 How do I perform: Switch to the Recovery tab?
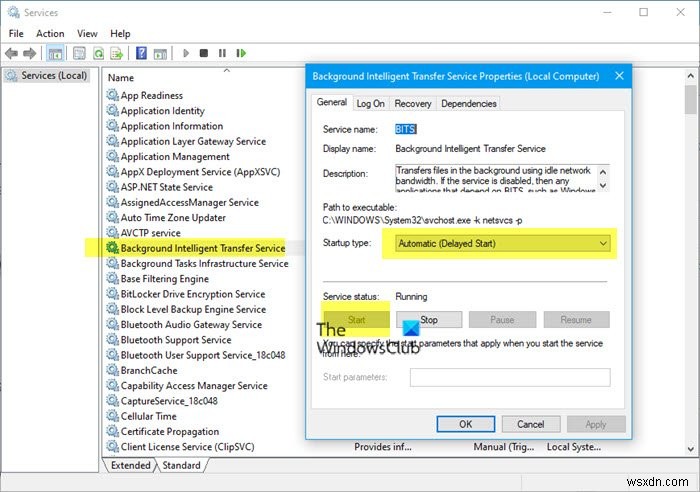point(413,104)
